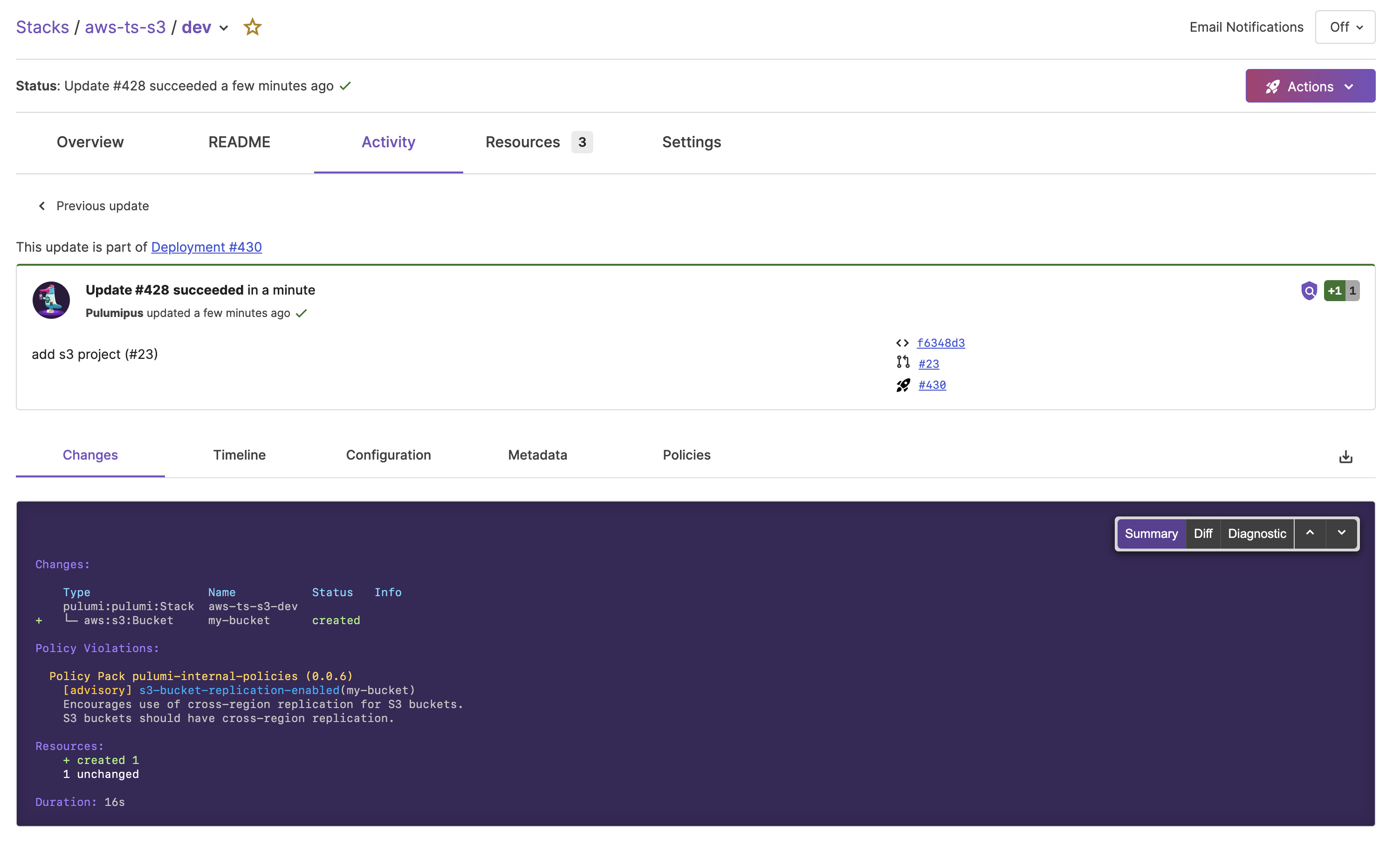Viewport: 1400px width, 853px height.
Task: Switch to the Overview tab
Action: [x=90, y=142]
